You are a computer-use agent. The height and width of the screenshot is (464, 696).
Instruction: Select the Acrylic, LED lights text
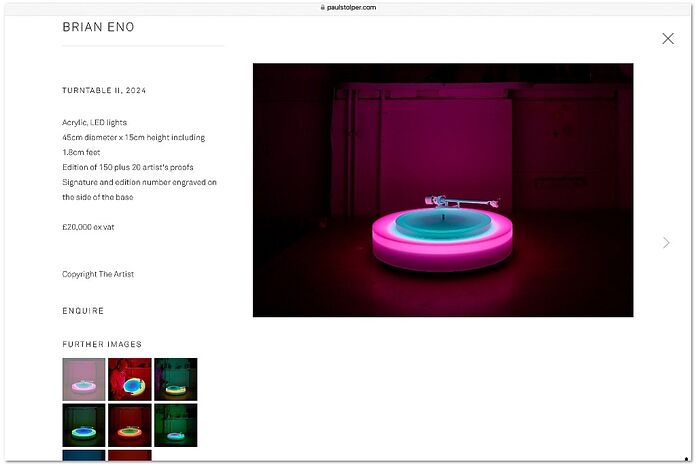tap(95, 123)
